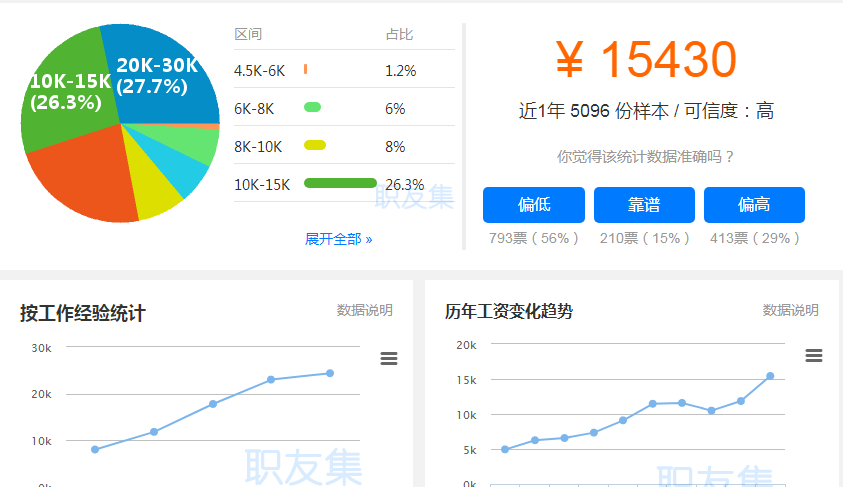Screen dimensions: 843x487
Task: Click the orange bar in the 4.5K-6K row
Action: tap(305, 70)
